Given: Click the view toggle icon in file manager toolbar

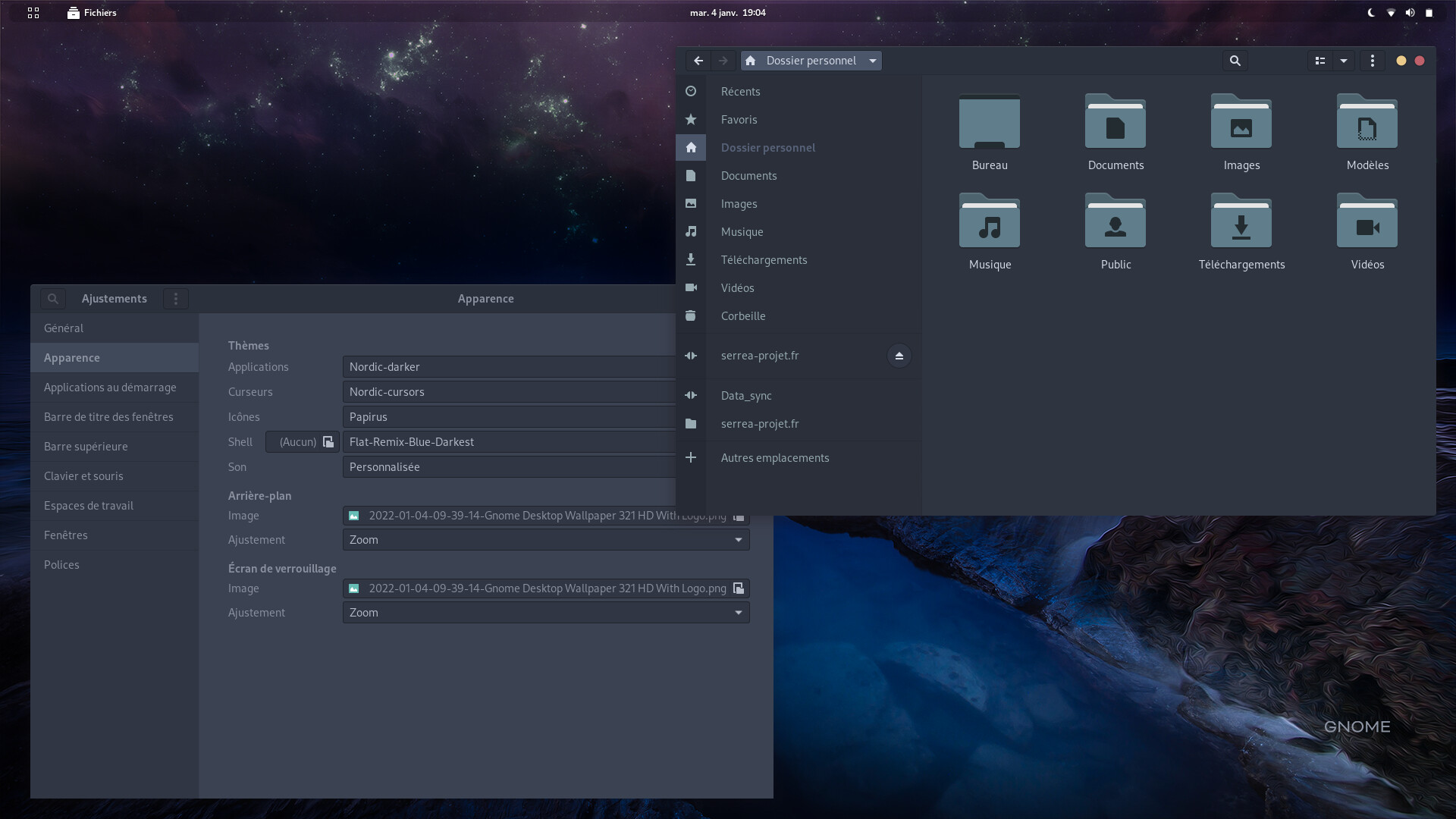Looking at the screenshot, I should click(x=1320, y=60).
